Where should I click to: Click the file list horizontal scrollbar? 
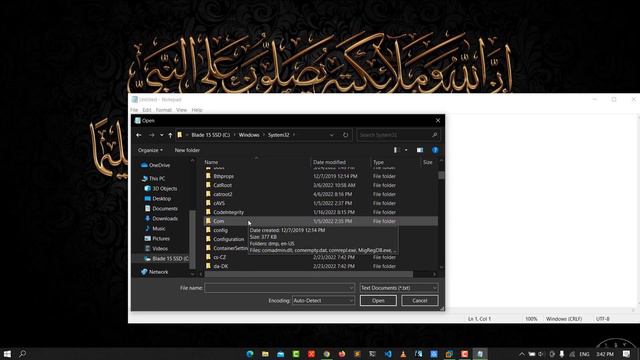pos(309,274)
